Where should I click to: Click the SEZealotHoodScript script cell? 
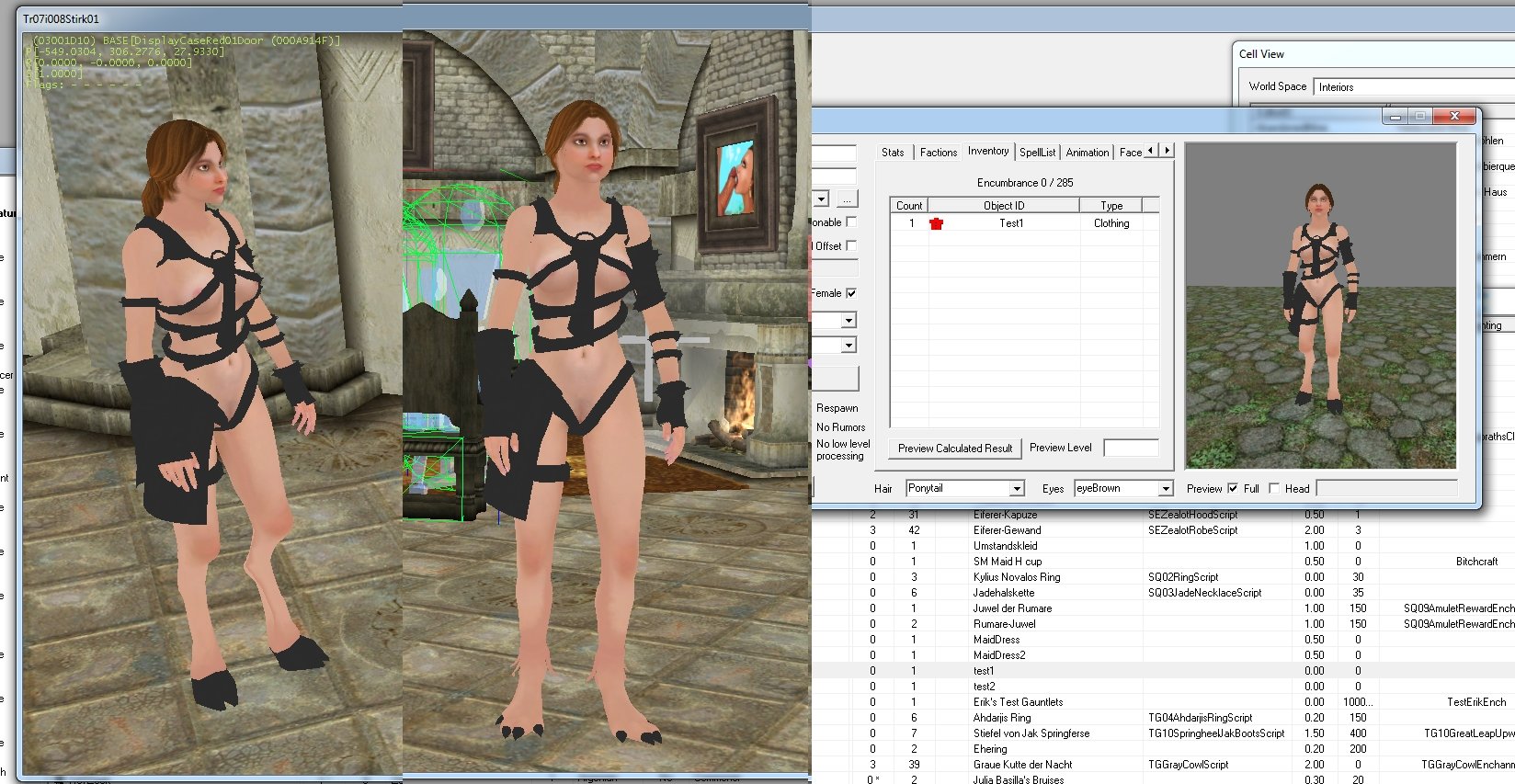1192,515
